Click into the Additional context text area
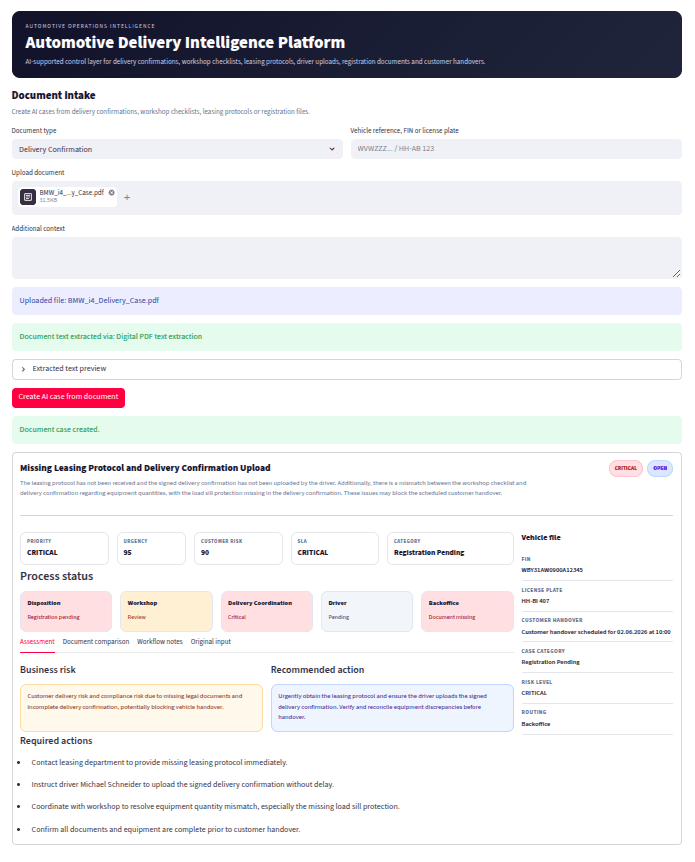This screenshot has height=862, width=695. point(346,258)
